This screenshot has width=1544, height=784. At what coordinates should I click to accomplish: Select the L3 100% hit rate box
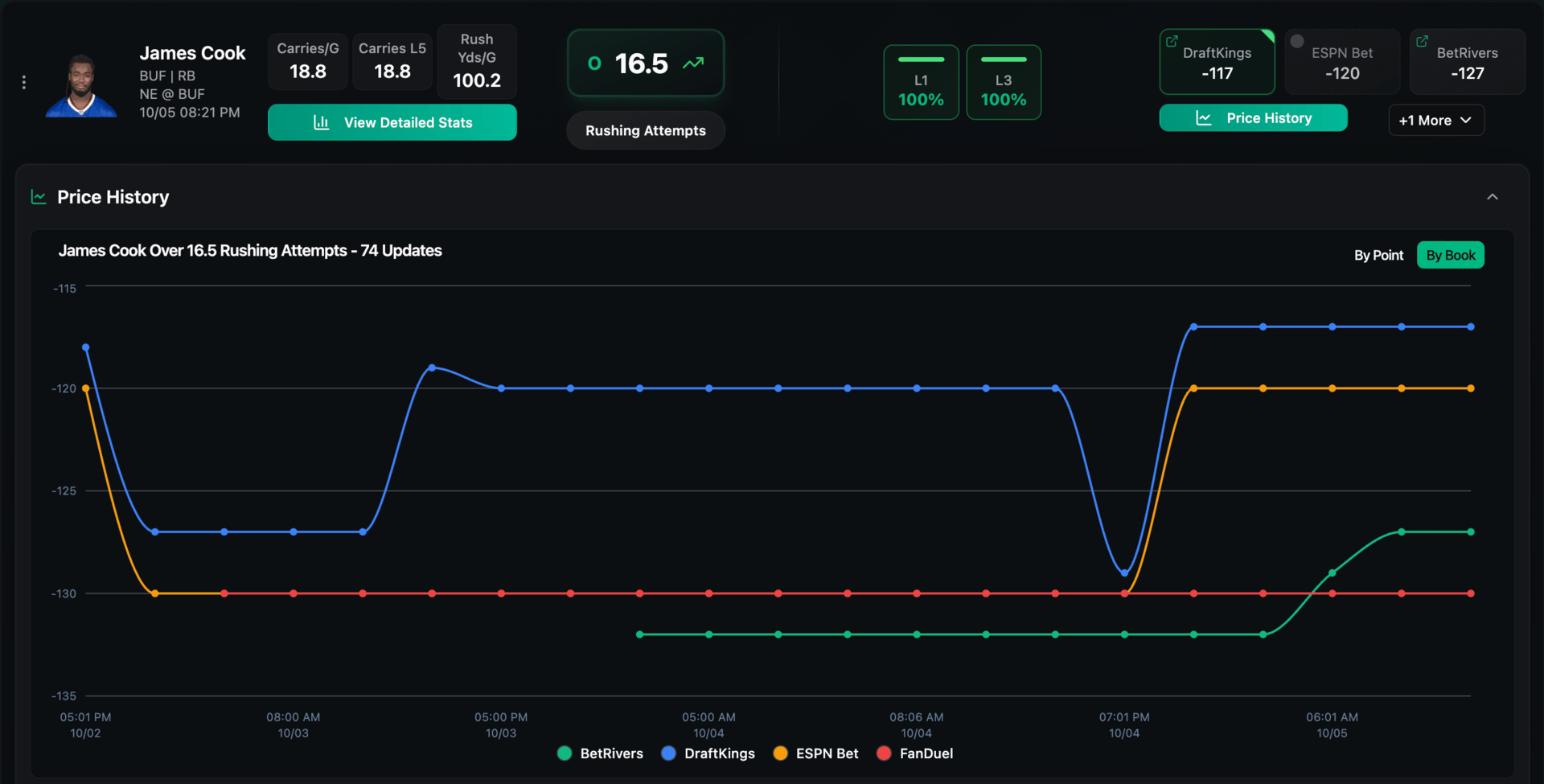click(x=1004, y=82)
